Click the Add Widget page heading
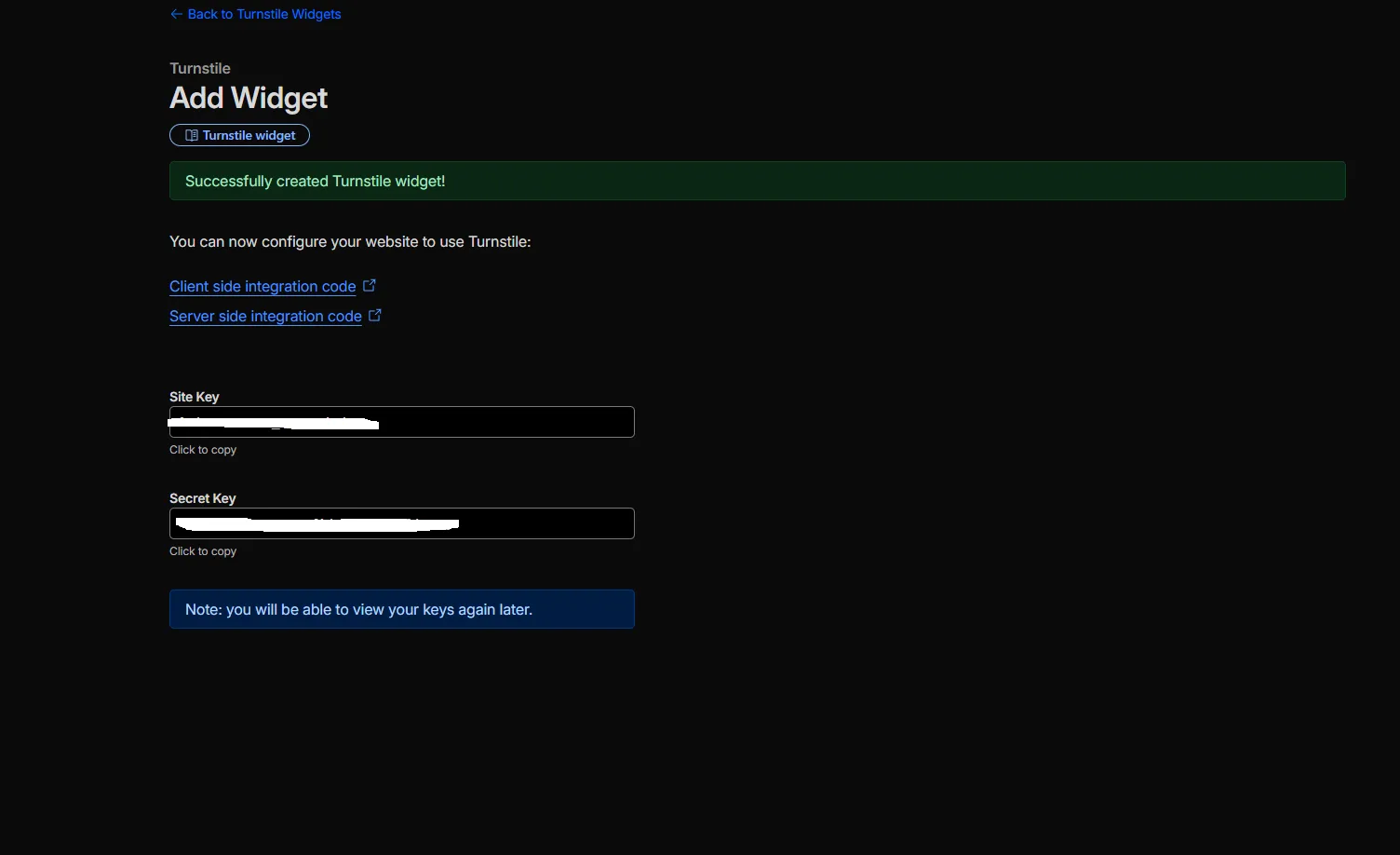Screen dimensions: 1400x855 248,98
